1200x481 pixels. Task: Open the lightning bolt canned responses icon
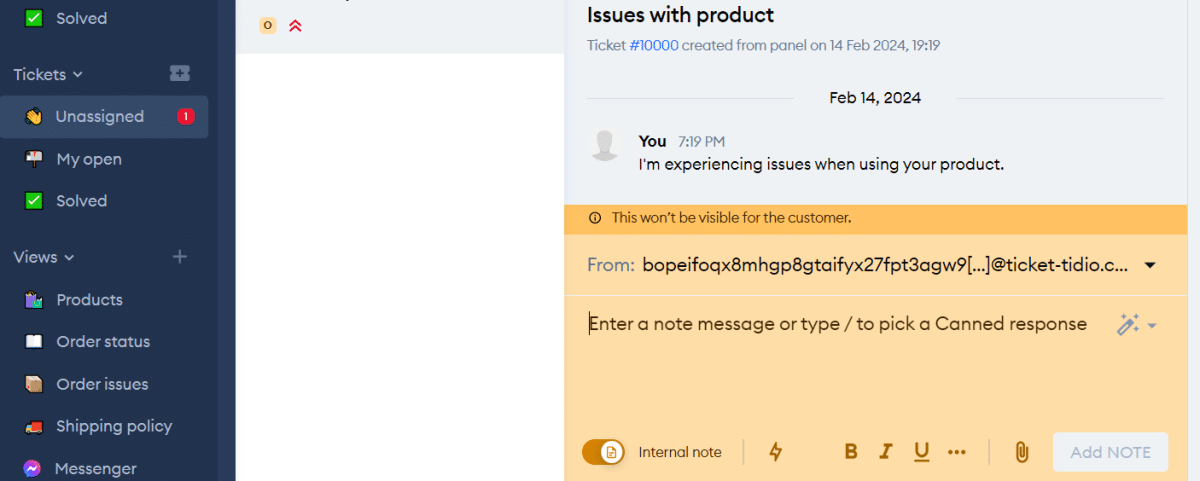click(x=775, y=452)
